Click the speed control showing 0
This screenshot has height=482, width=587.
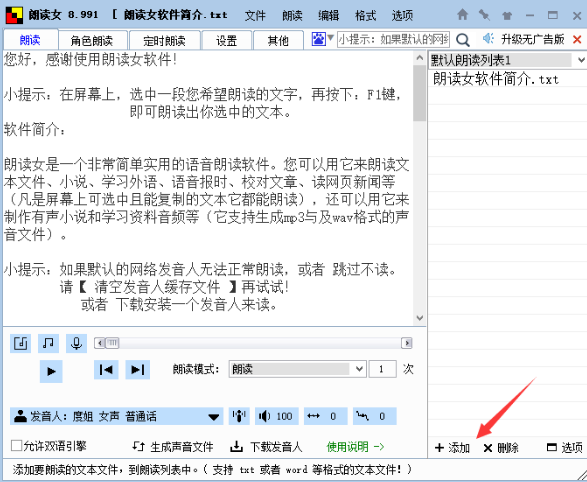point(326,416)
